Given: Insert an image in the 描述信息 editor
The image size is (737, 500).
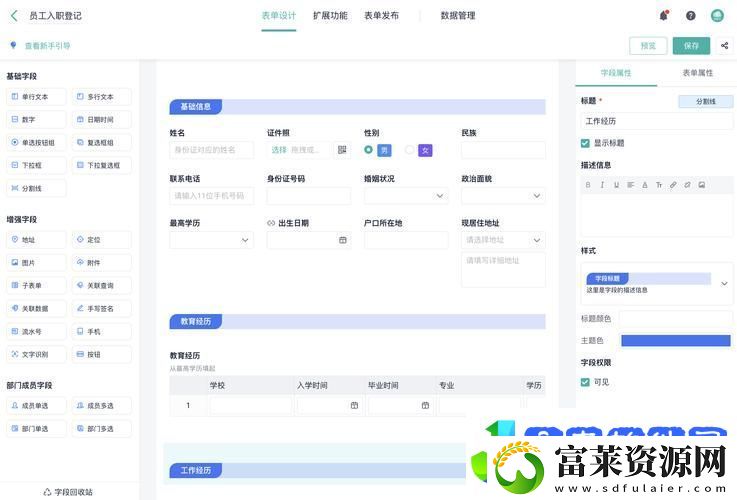Looking at the screenshot, I should (x=702, y=185).
